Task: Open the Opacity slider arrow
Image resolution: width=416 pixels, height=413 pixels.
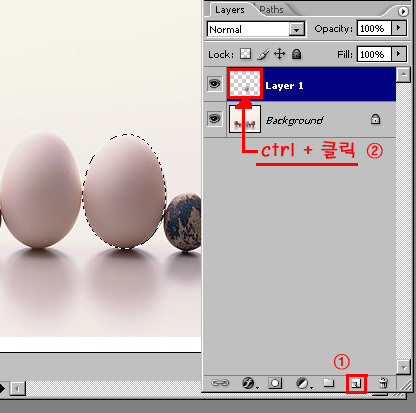Action: point(399,28)
